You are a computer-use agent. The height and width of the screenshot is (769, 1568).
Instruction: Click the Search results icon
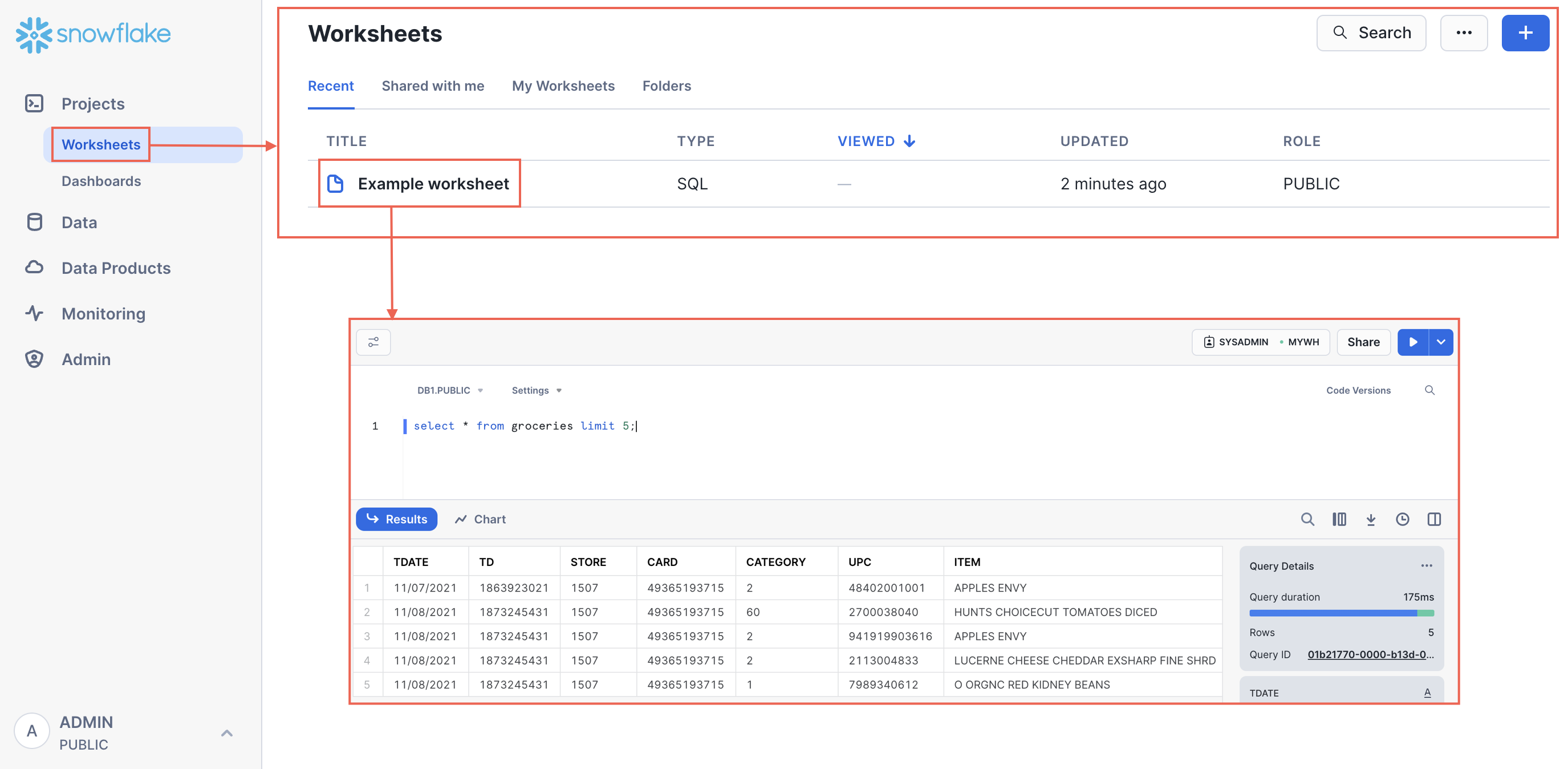[x=1306, y=518]
